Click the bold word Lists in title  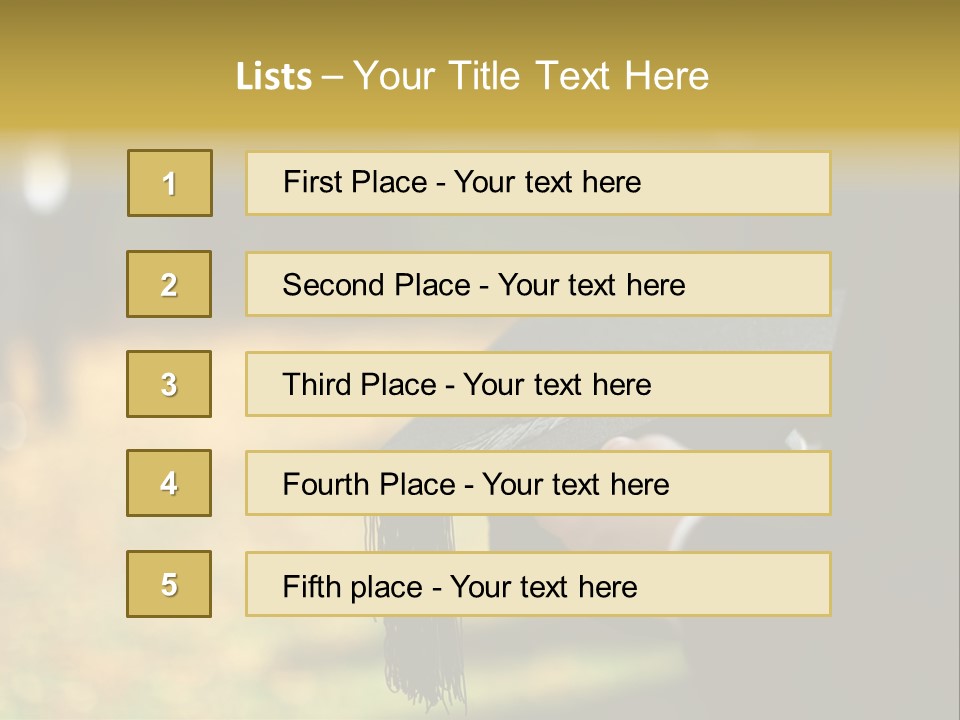click(273, 77)
